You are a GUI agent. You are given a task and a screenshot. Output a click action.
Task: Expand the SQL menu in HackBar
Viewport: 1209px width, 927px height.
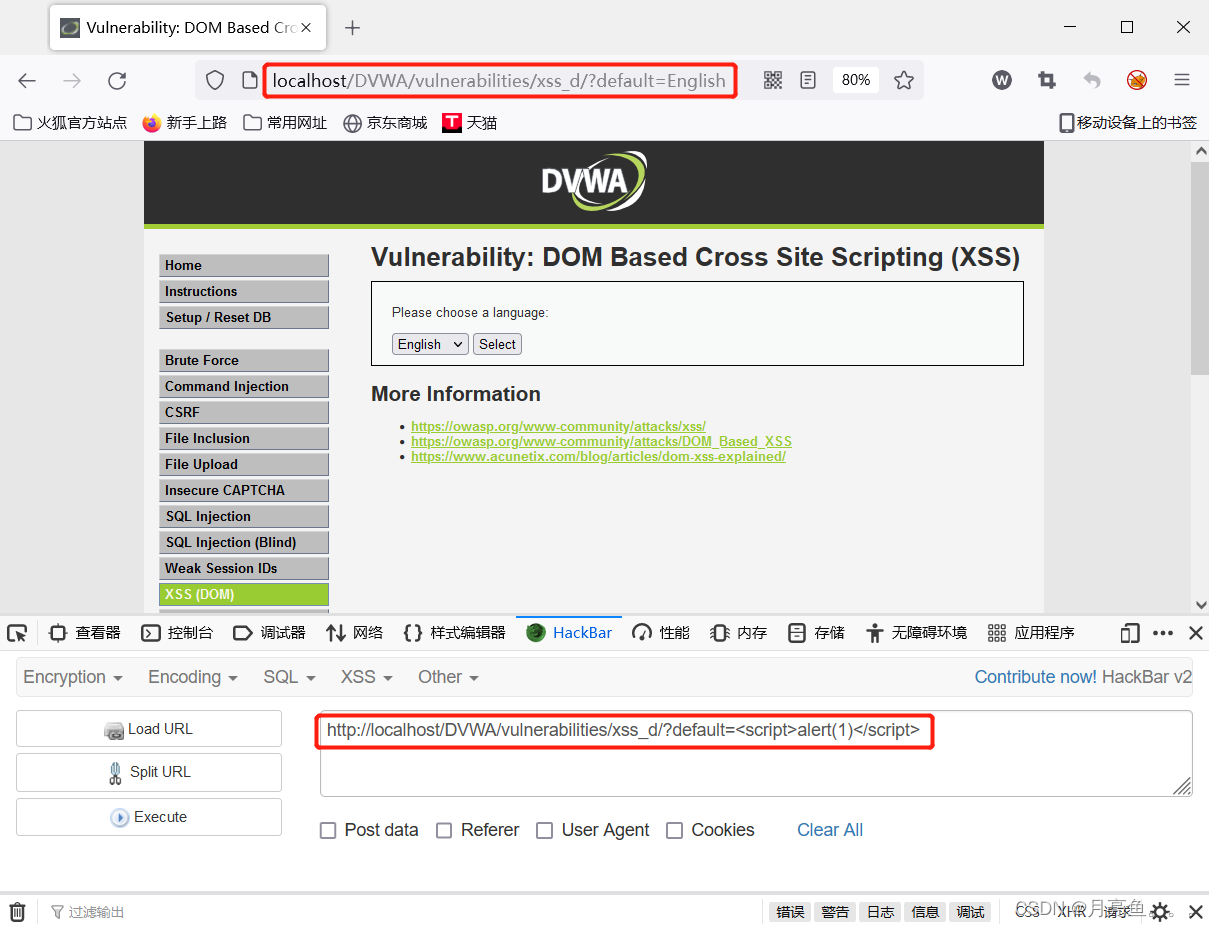pos(289,677)
